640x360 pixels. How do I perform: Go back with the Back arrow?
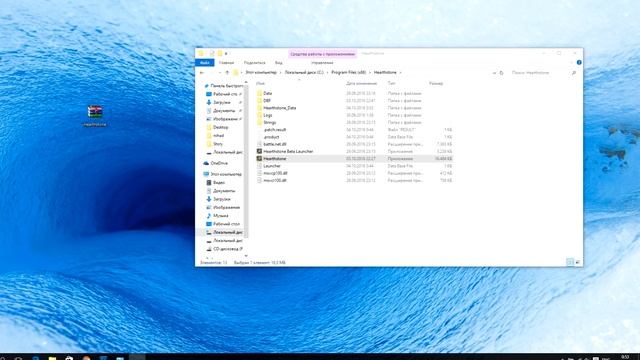tap(202, 73)
